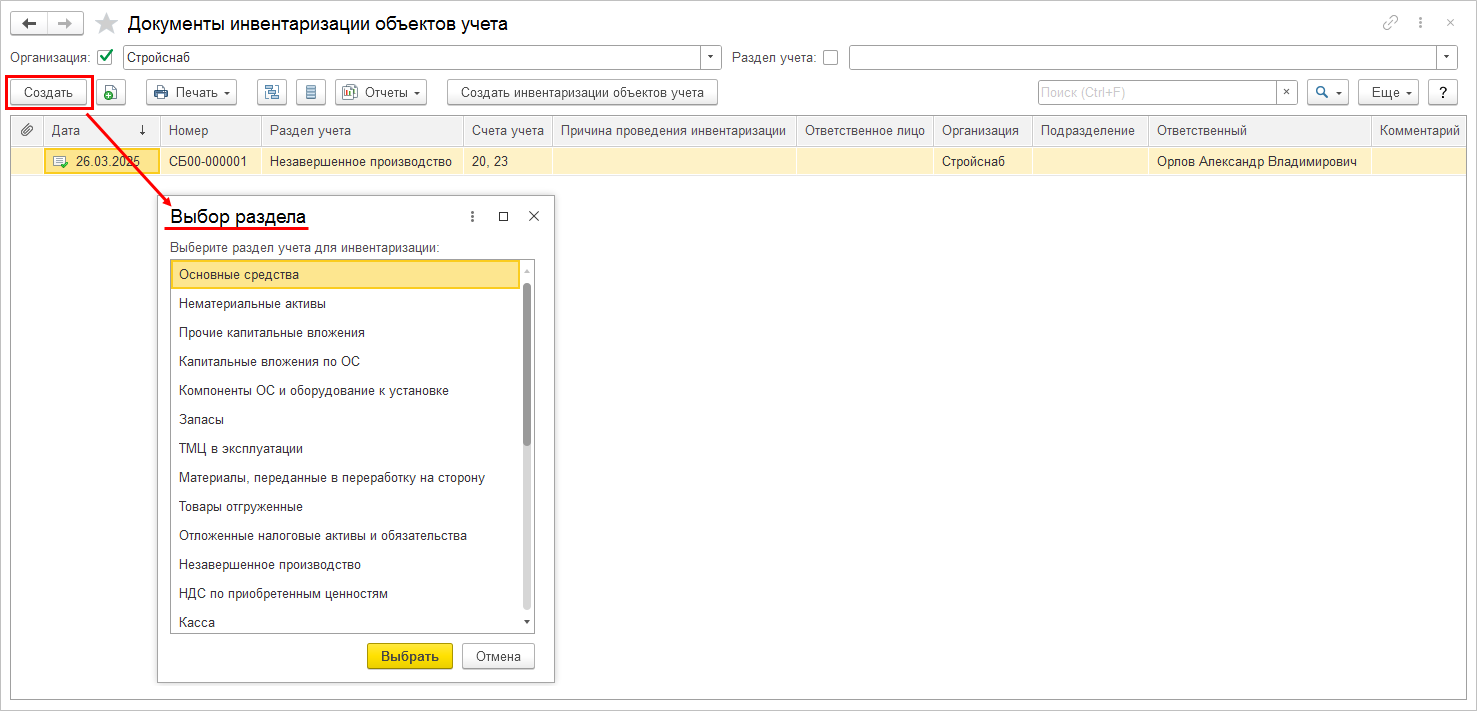Select Капитальные вложения по ОС
Image resolution: width=1478 pixels, height=712 pixels.
pos(345,361)
